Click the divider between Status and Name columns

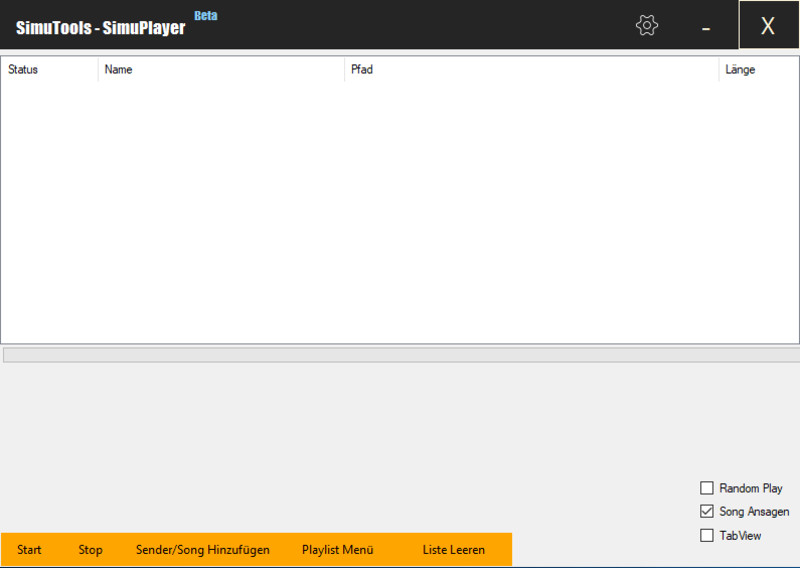pyautogui.click(x=98, y=70)
